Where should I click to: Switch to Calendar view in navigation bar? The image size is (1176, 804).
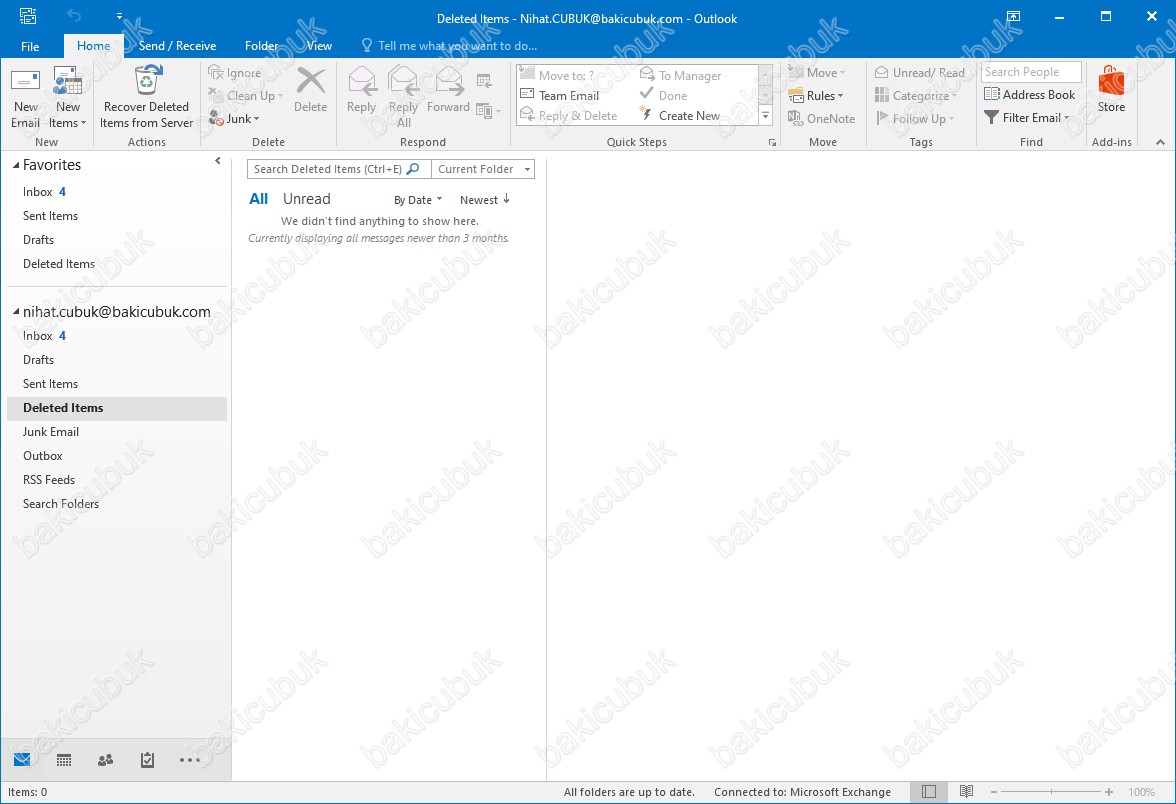pyautogui.click(x=64, y=760)
